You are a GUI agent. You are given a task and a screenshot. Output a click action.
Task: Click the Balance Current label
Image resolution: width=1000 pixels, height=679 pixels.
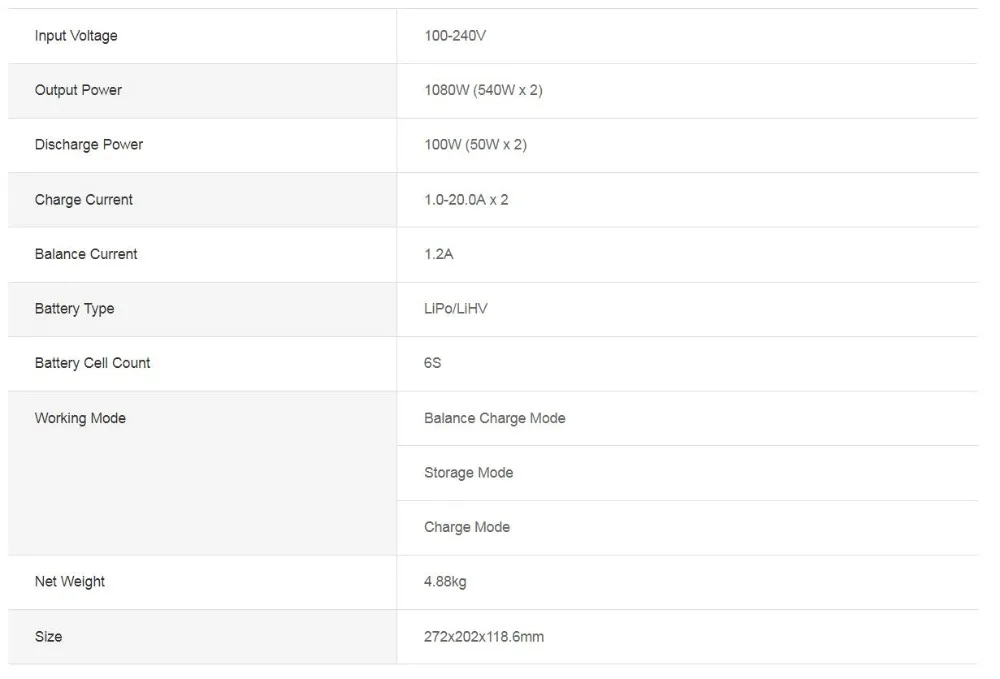tap(85, 254)
